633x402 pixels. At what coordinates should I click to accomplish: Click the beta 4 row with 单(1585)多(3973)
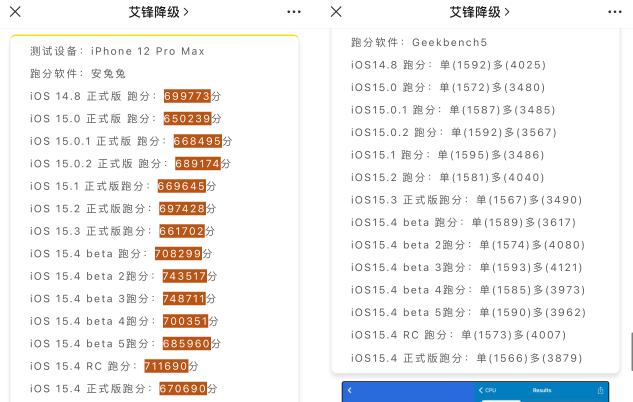[x=468, y=290]
